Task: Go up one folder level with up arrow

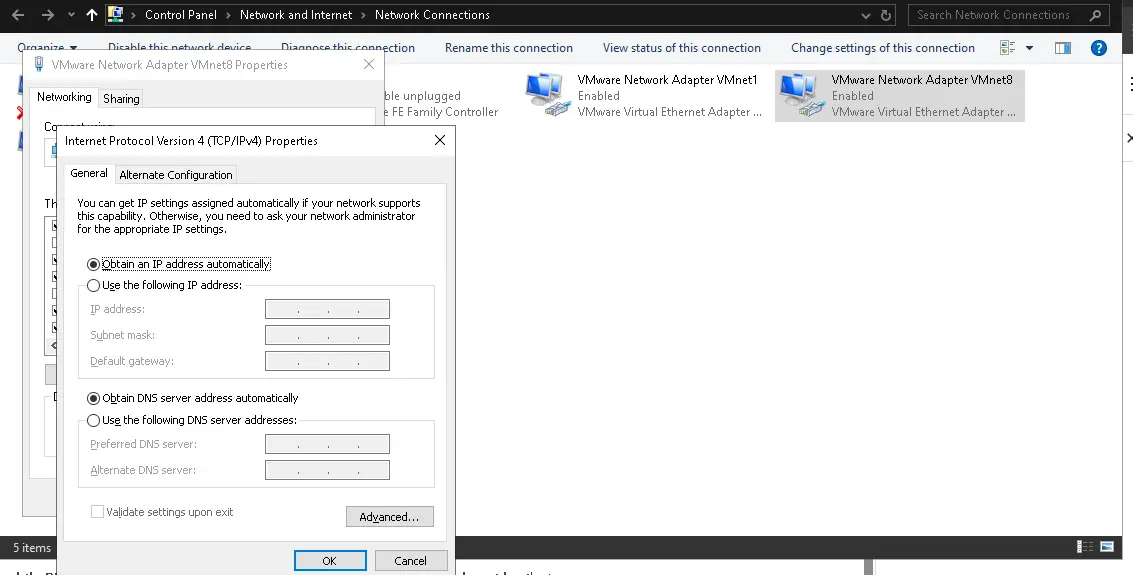Action: (92, 15)
